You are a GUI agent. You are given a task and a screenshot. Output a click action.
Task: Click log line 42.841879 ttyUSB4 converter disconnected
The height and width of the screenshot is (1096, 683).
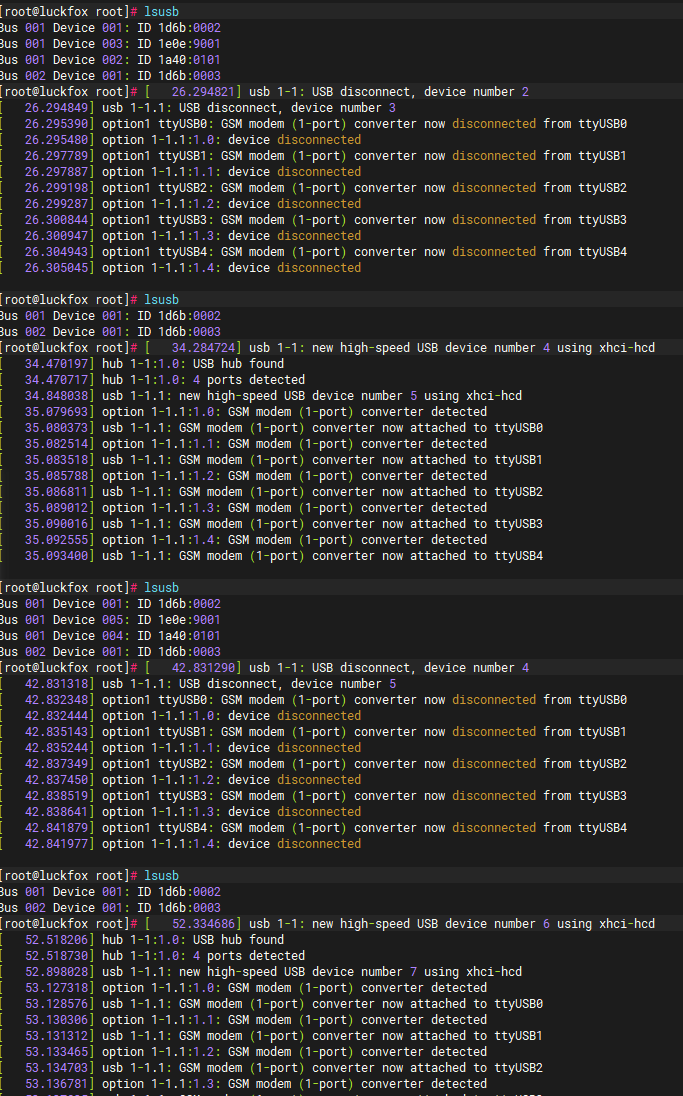click(x=314, y=828)
